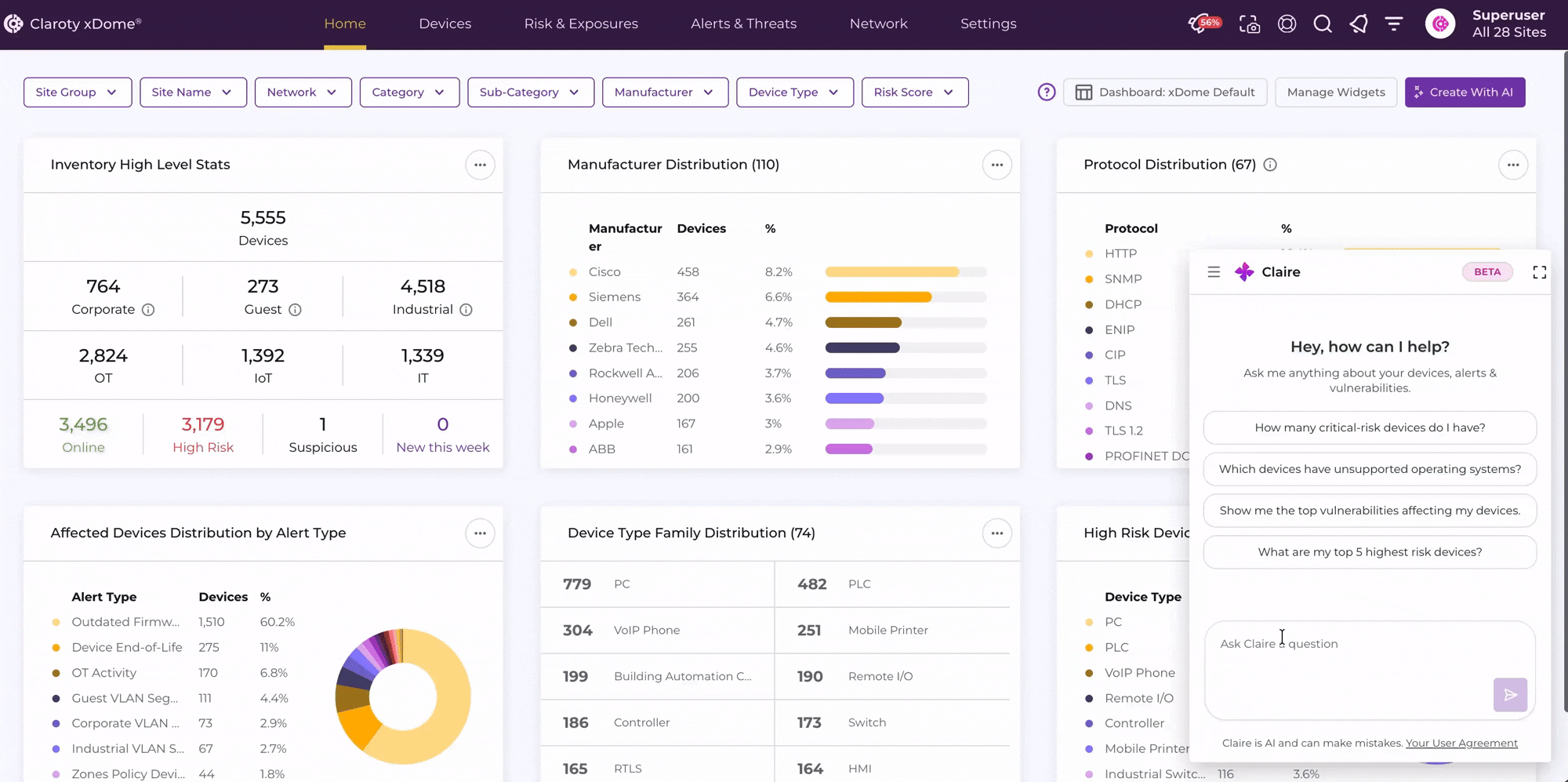
Task: Open Inventory High Level Stats options menu
Action: (x=480, y=165)
